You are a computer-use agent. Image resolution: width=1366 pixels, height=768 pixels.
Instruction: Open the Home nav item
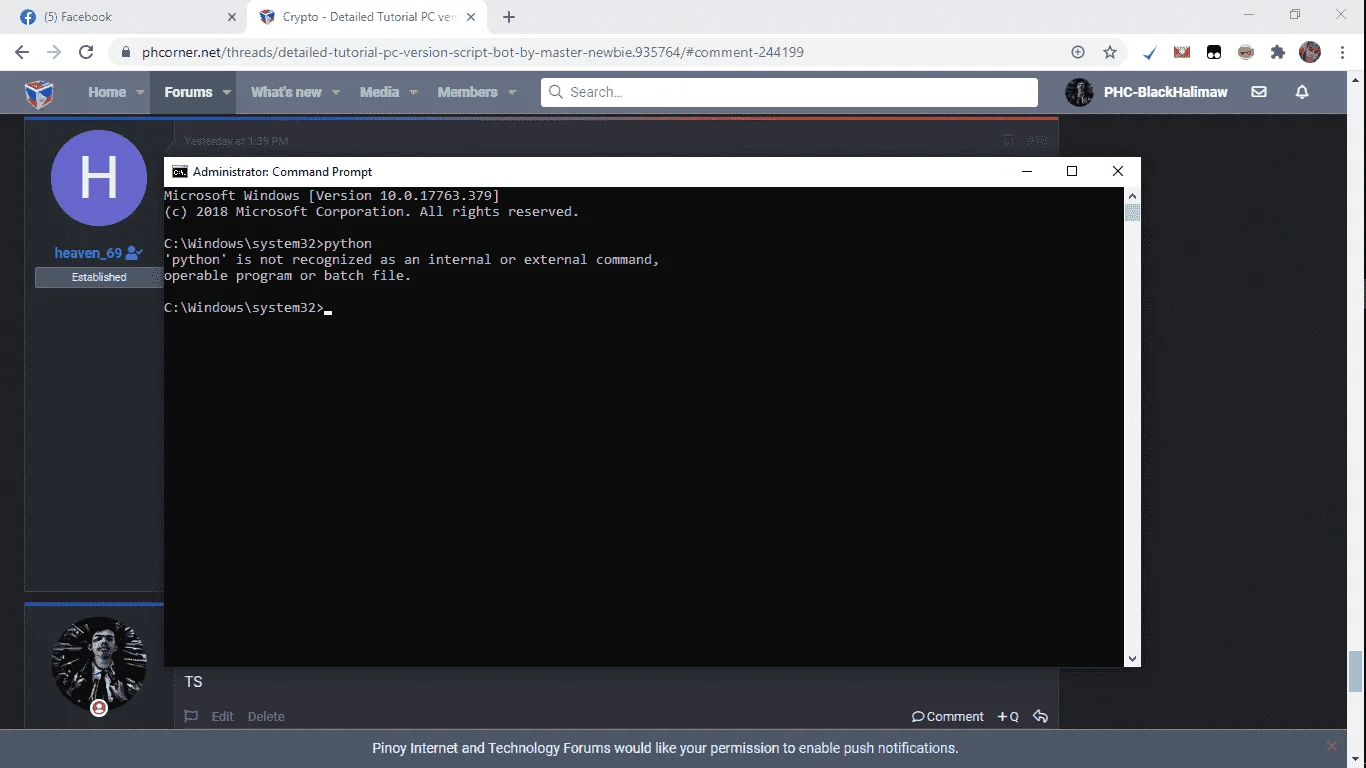tap(106, 92)
